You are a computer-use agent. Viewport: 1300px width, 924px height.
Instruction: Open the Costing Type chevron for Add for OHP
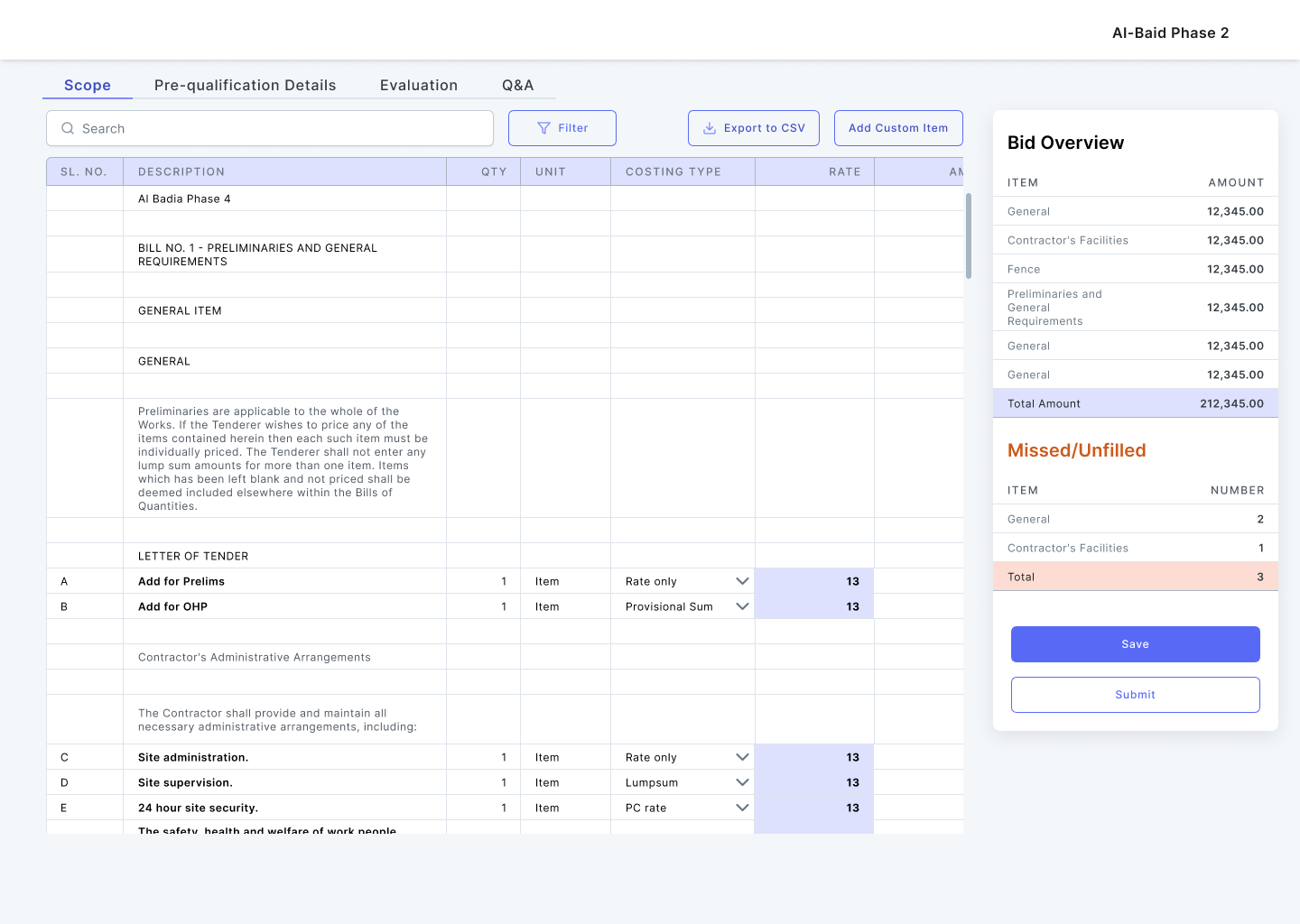742,606
